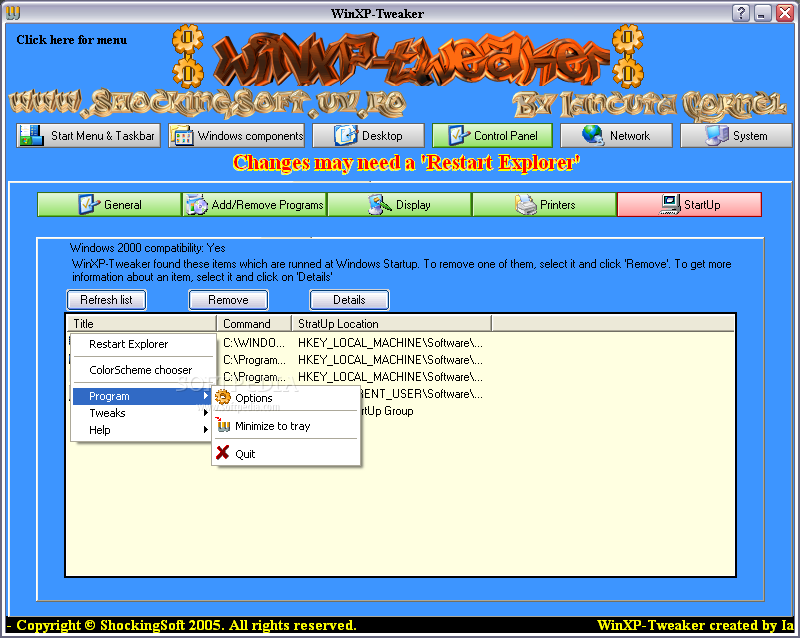Click 'Windows 2000 compatibility: Yes' text
The height and width of the screenshot is (638, 800).
tap(147, 248)
